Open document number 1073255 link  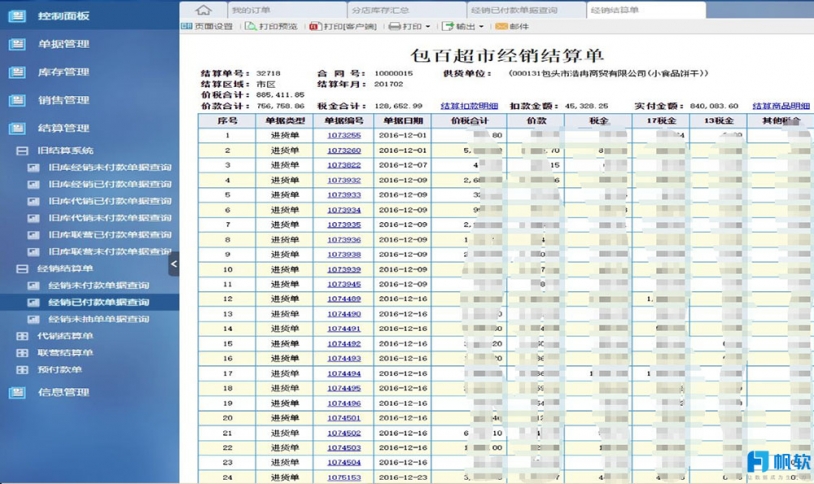[x=344, y=135]
